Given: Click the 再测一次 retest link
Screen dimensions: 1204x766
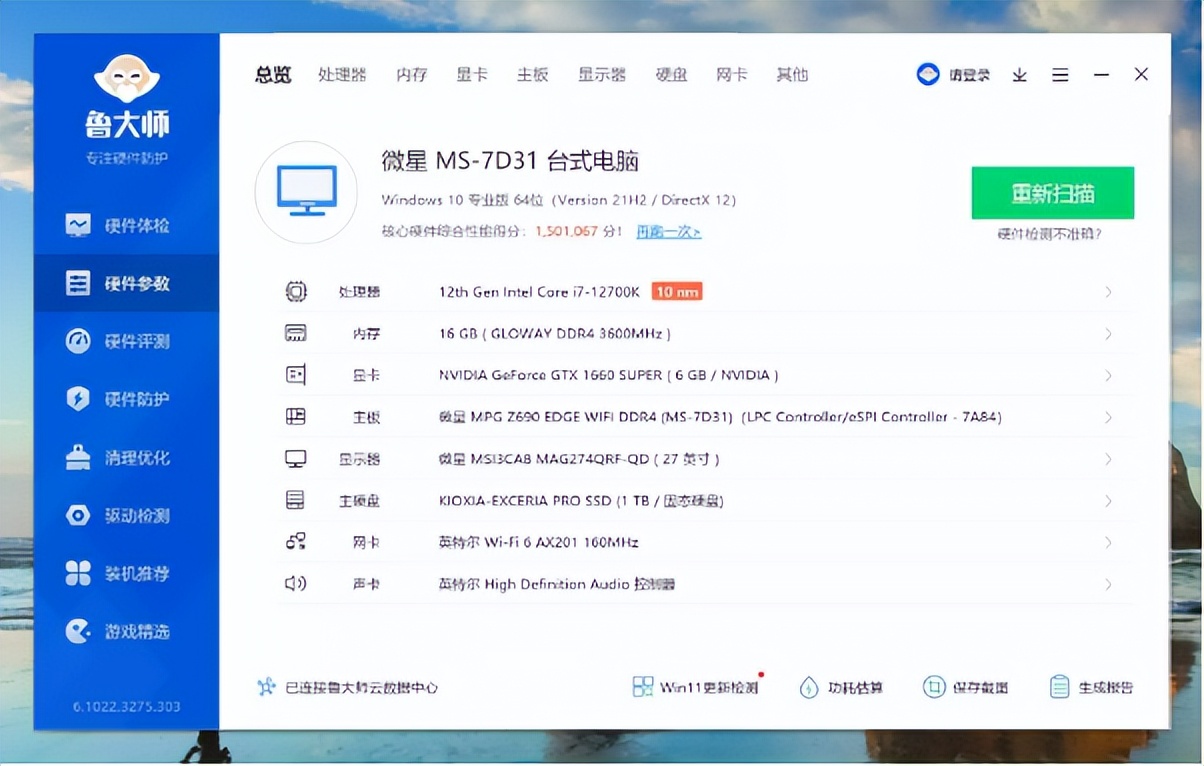Looking at the screenshot, I should coord(668,231).
